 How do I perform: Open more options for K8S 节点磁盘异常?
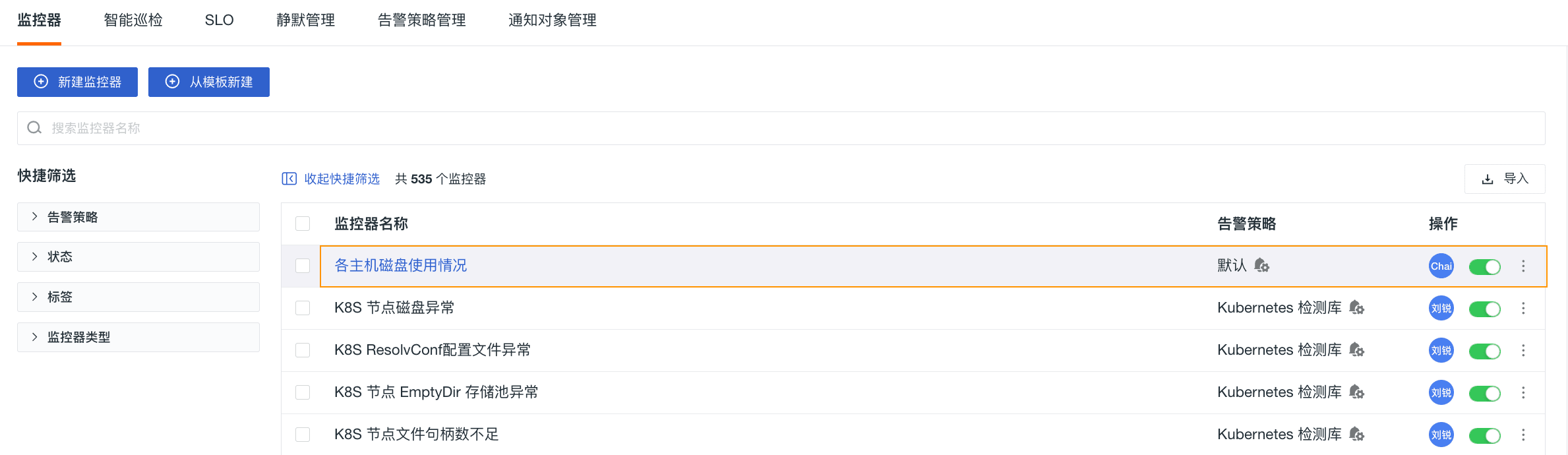[x=1523, y=308]
